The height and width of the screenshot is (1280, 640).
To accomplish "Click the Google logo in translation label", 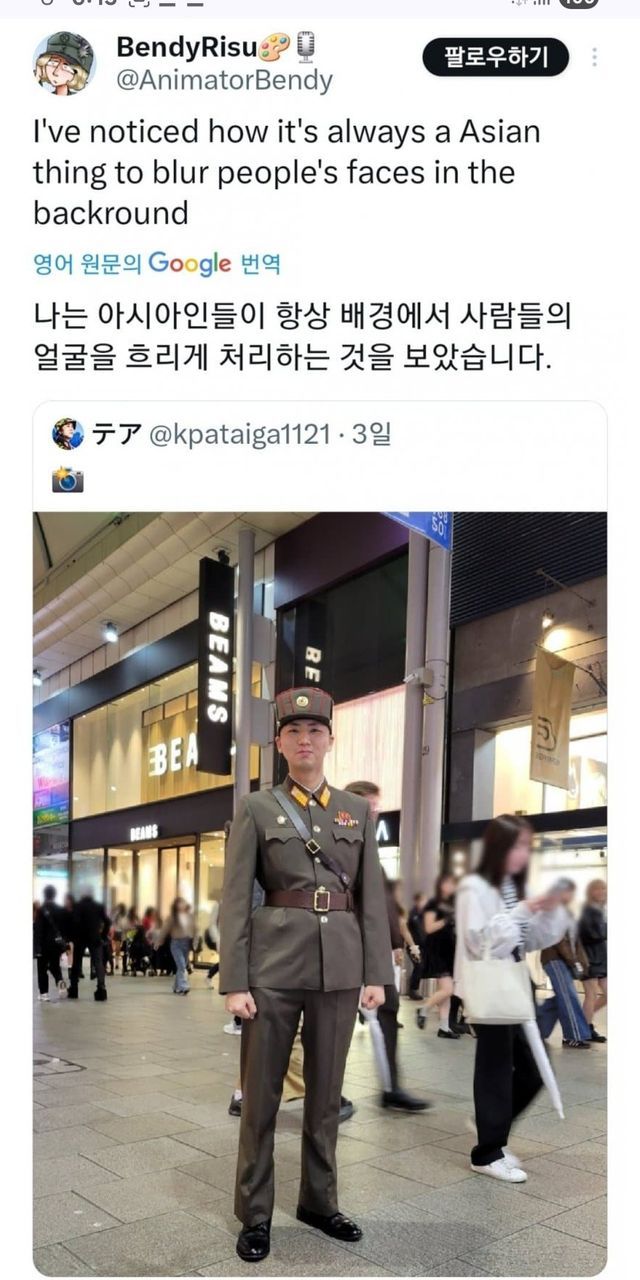I will point(190,264).
